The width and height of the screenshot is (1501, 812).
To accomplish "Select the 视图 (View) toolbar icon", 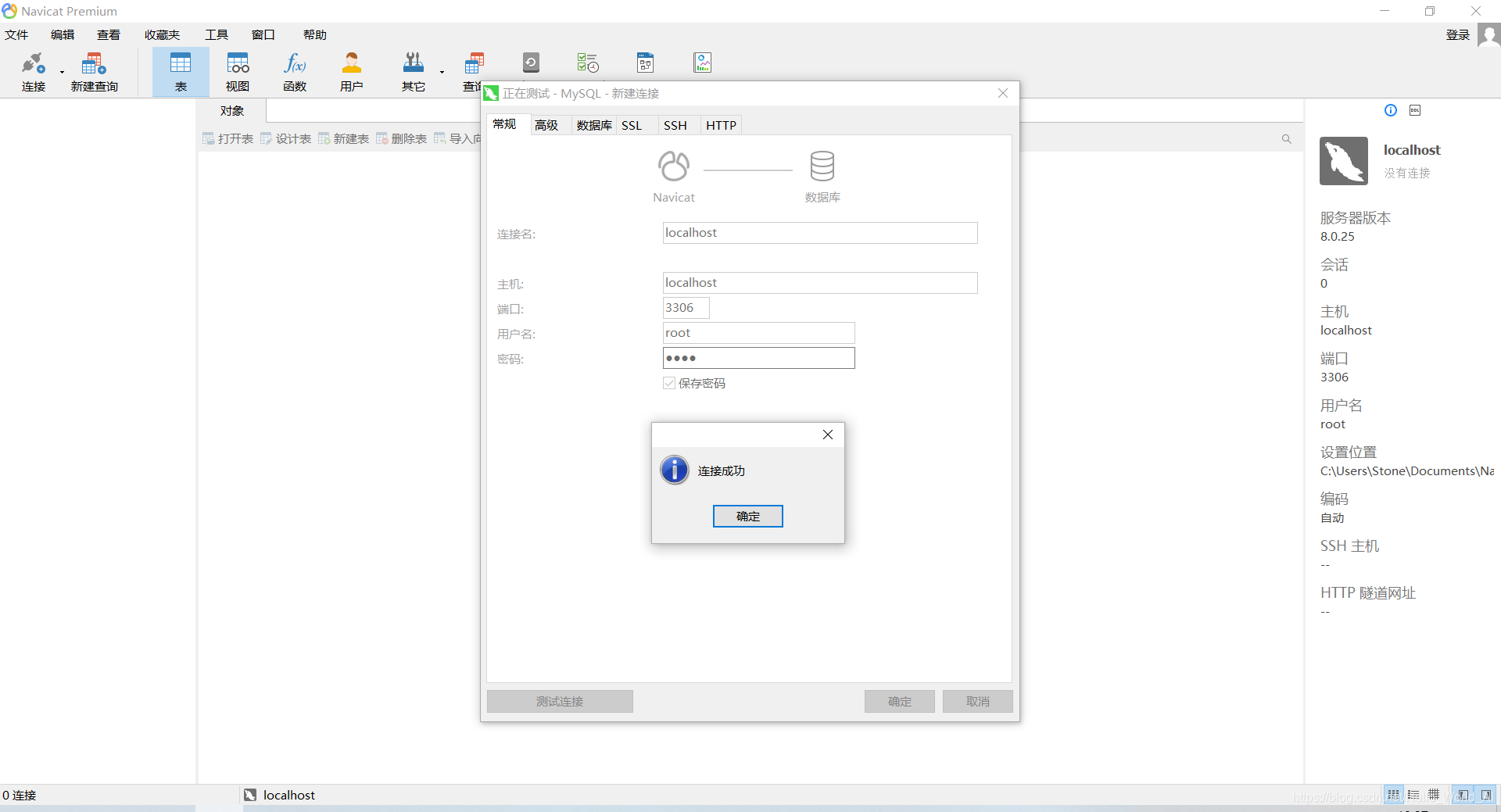I will (238, 71).
